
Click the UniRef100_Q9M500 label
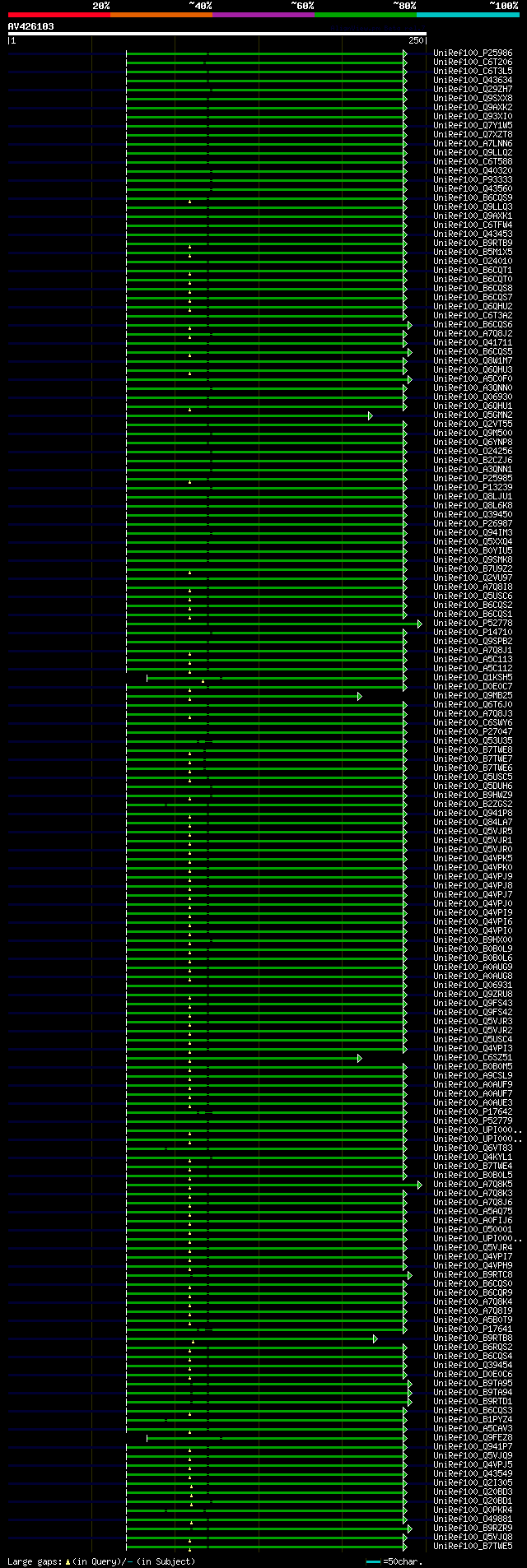[x=473, y=434]
